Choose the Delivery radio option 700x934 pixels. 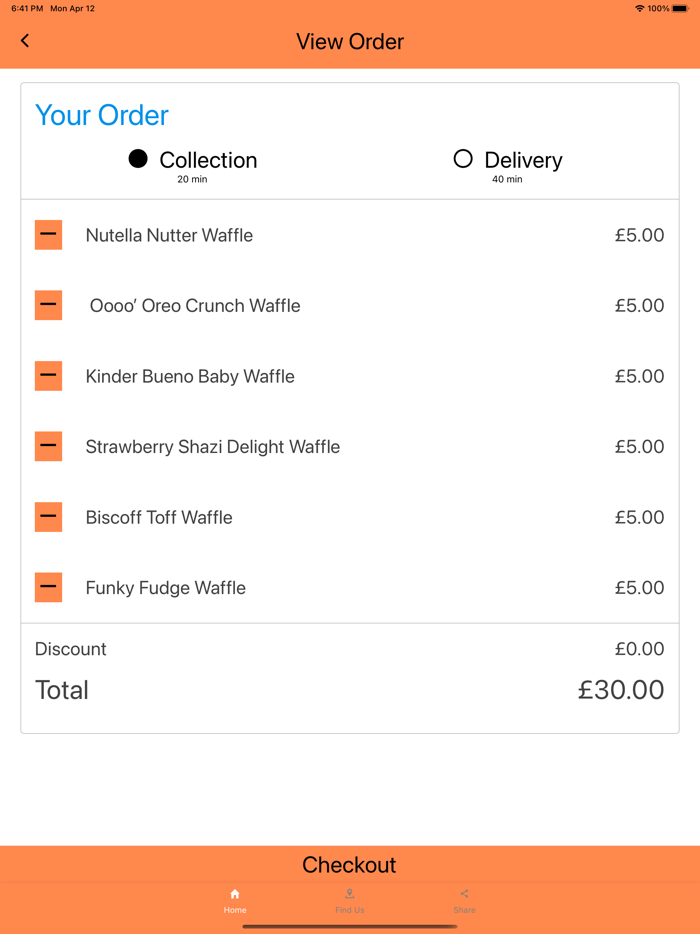(463, 159)
